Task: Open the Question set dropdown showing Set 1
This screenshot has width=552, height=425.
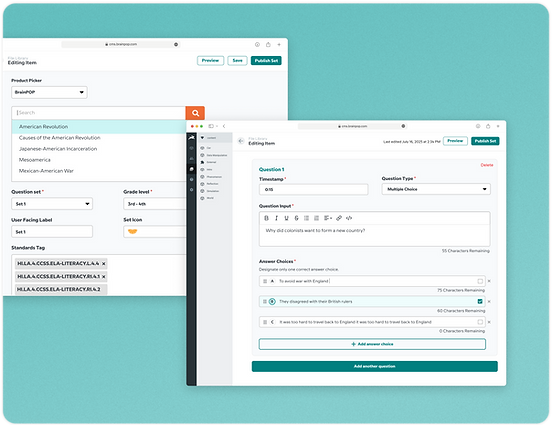Action: (52, 204)
